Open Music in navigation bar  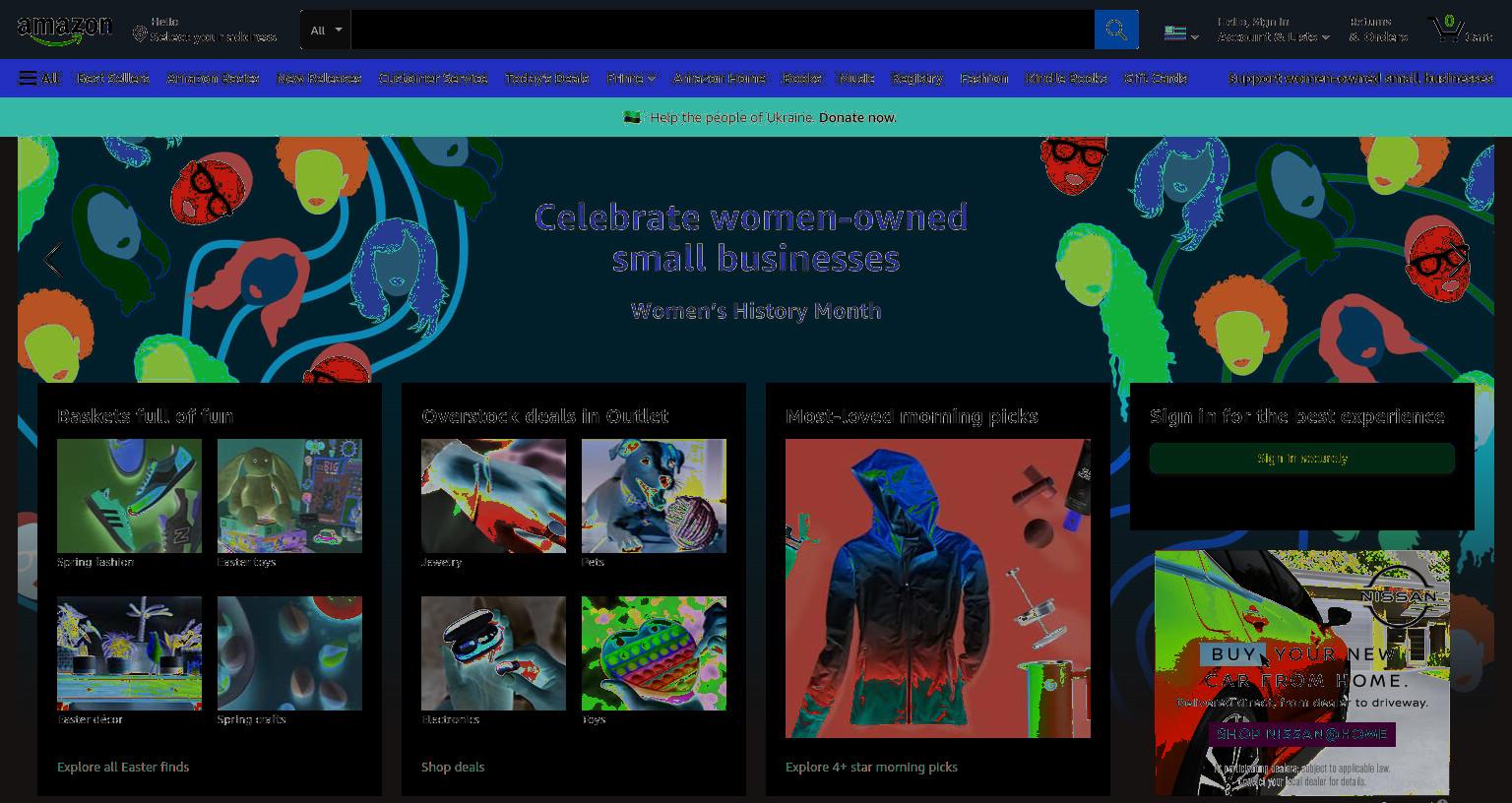[x=856, y=78]
